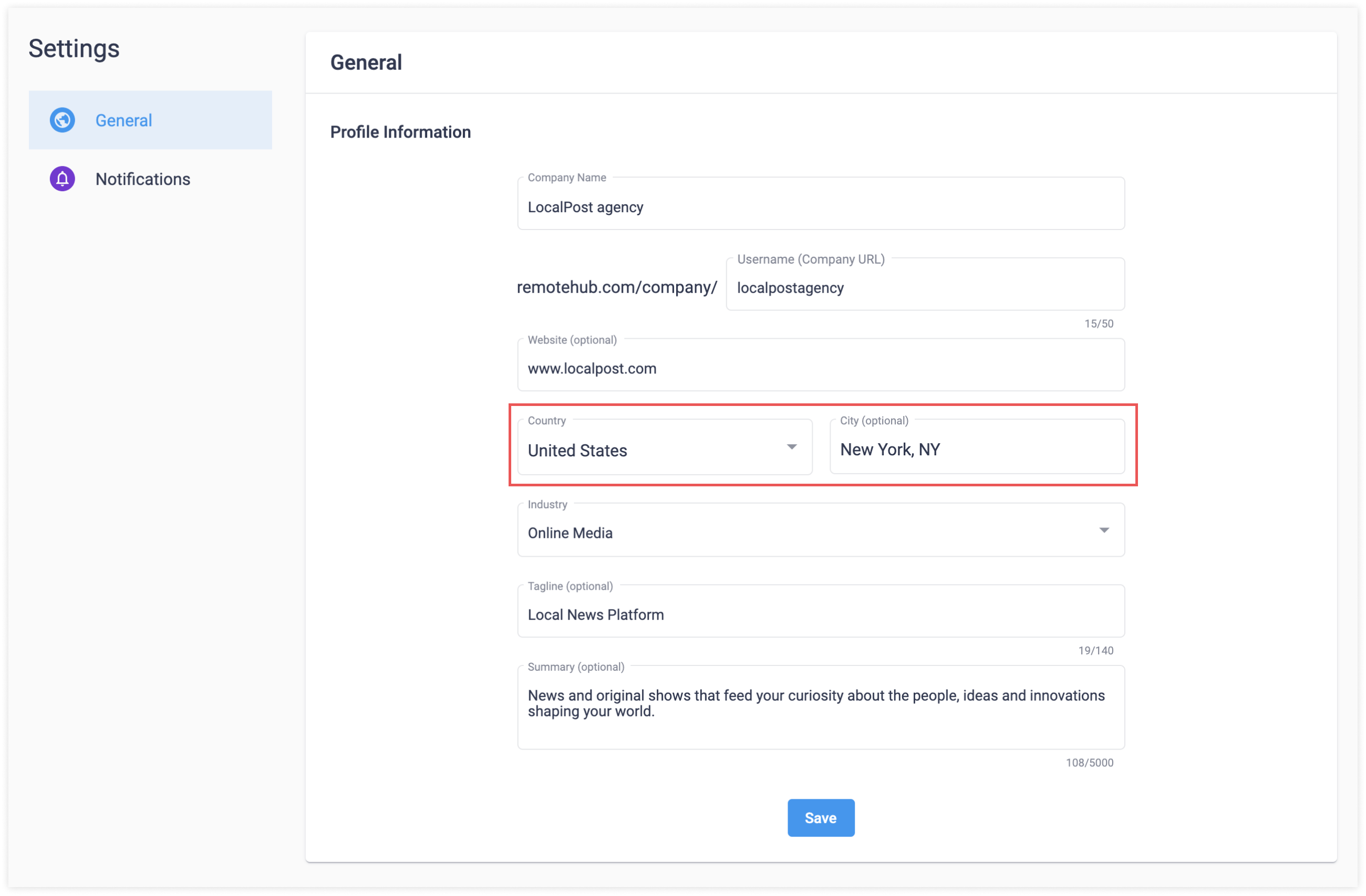
Task: Click the General globe icon in sidebar
Action: click(x=62, y=120)
